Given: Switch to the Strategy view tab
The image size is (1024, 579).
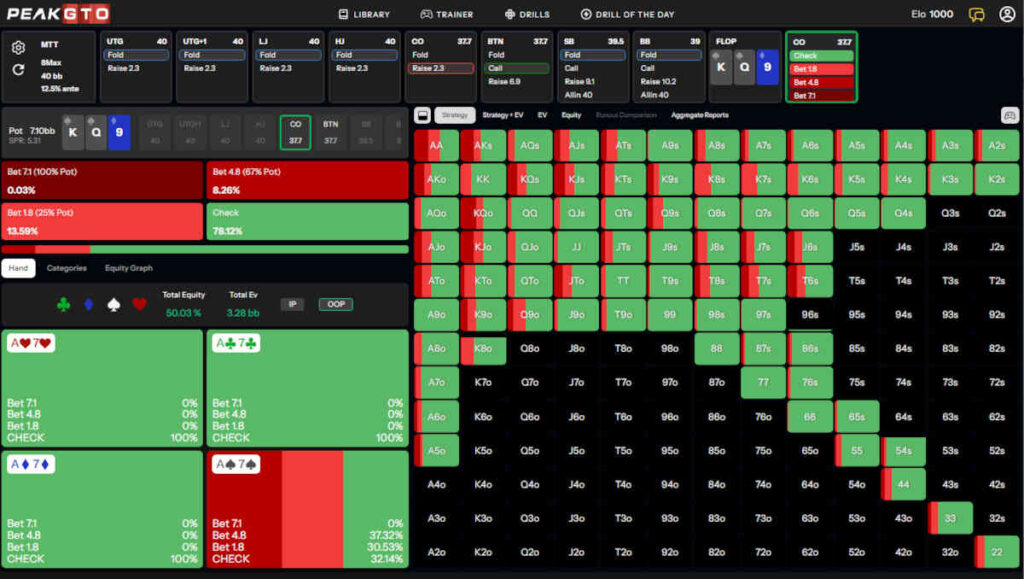Looking at the screenshot, I should point(455,116).
